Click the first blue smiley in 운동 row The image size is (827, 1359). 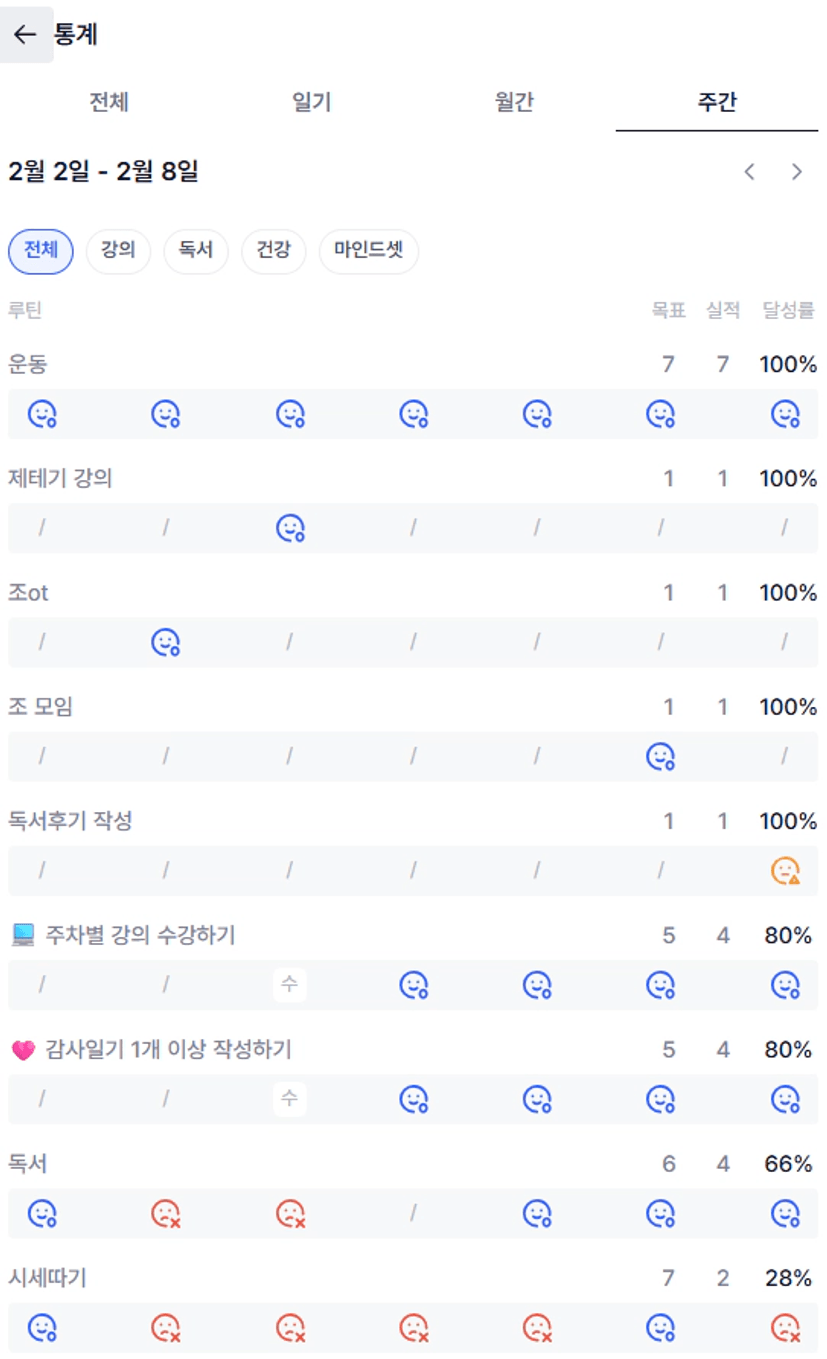(42, 414)
